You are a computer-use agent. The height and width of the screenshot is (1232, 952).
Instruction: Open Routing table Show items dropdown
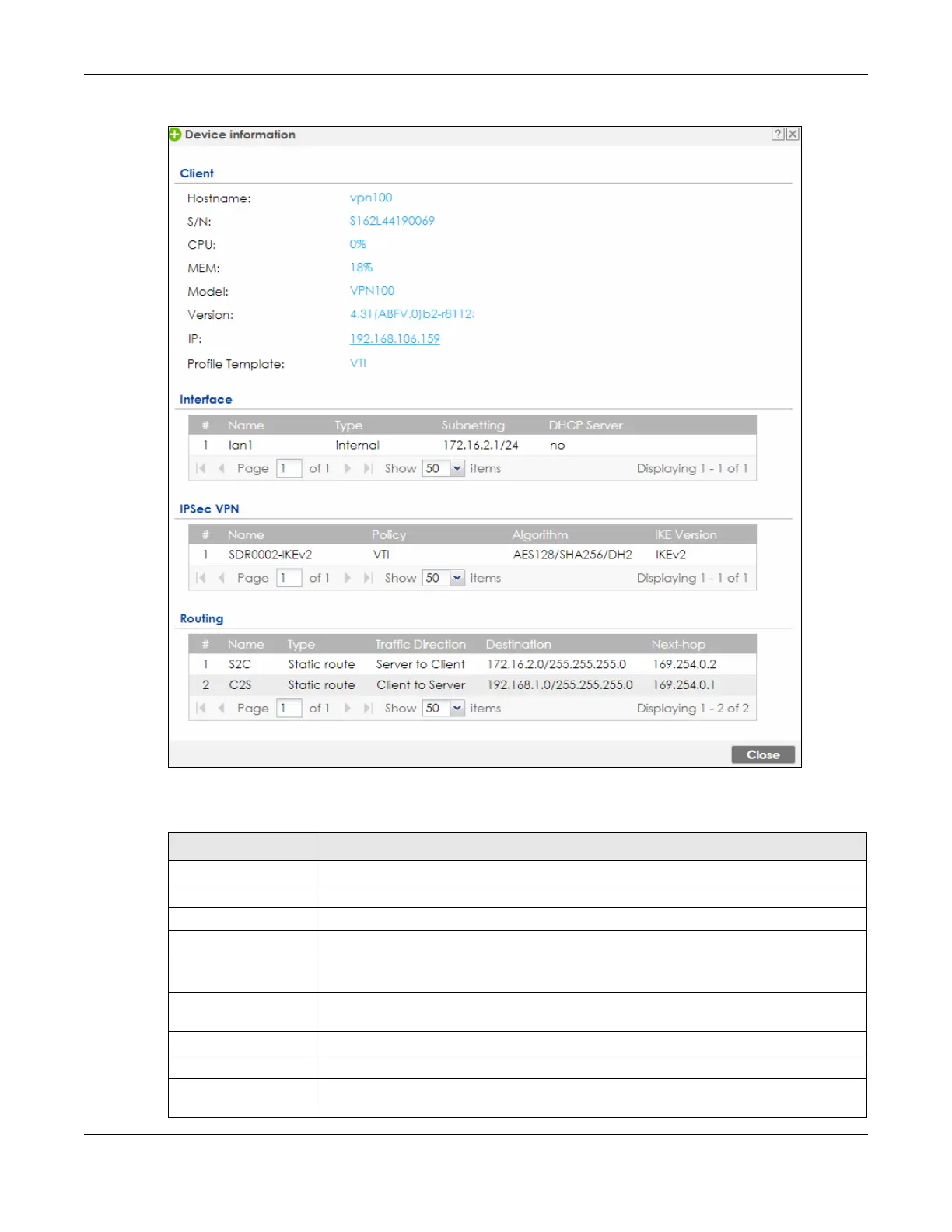(457, 708)
